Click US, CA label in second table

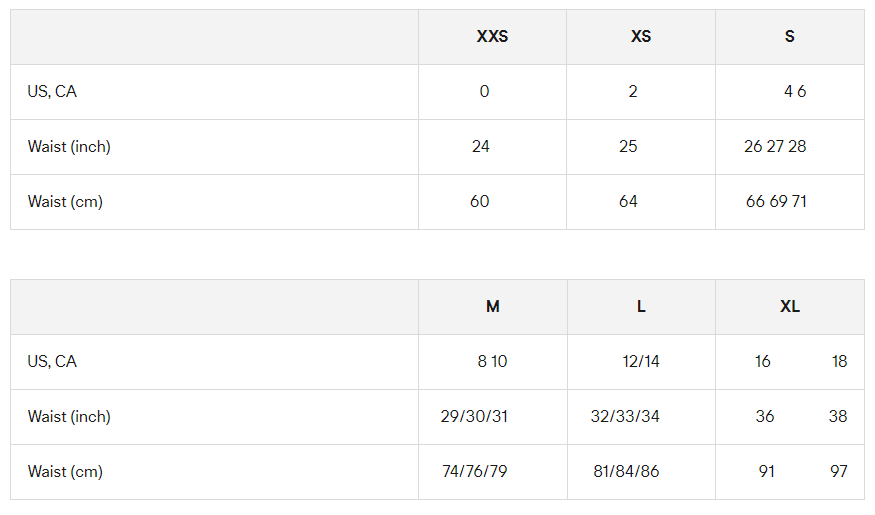point(52,362)
